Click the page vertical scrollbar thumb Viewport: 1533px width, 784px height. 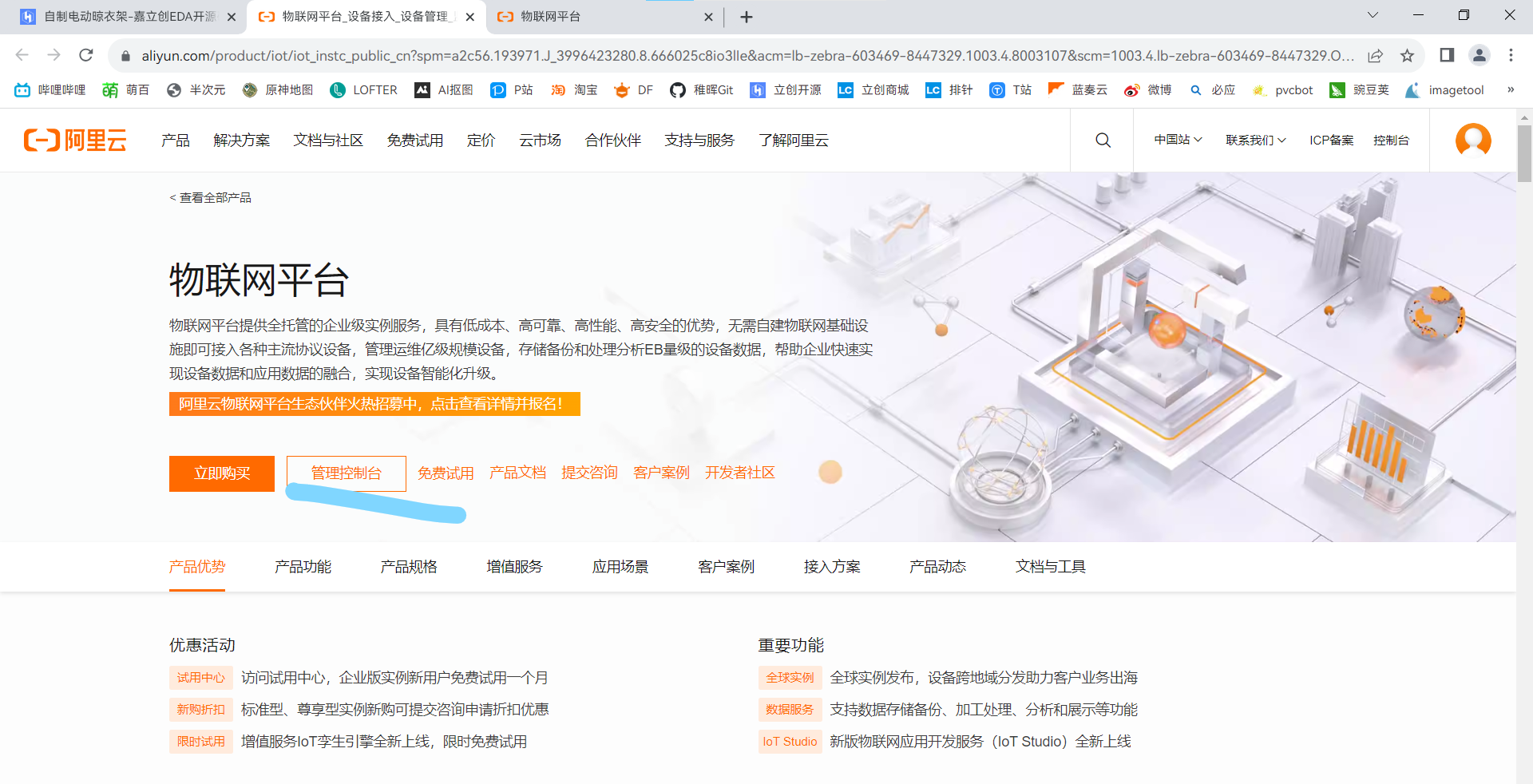pyautogui.click(x=1524, y=153)
